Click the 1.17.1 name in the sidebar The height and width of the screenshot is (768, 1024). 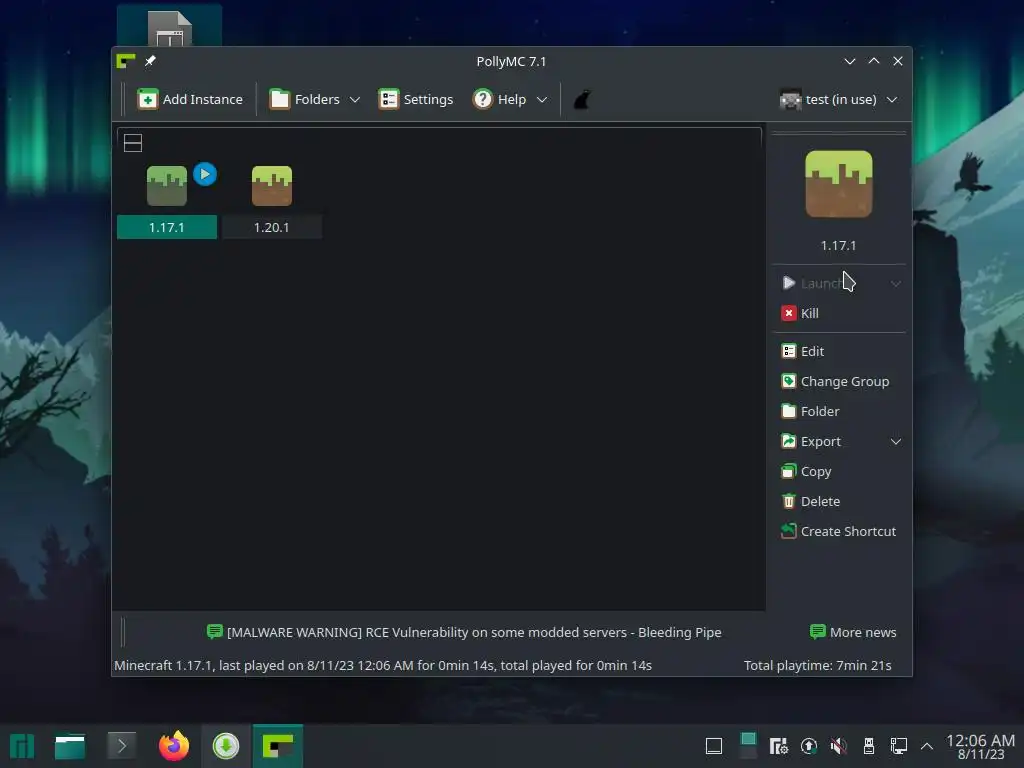pyautogui.click(x=839, y=246)
